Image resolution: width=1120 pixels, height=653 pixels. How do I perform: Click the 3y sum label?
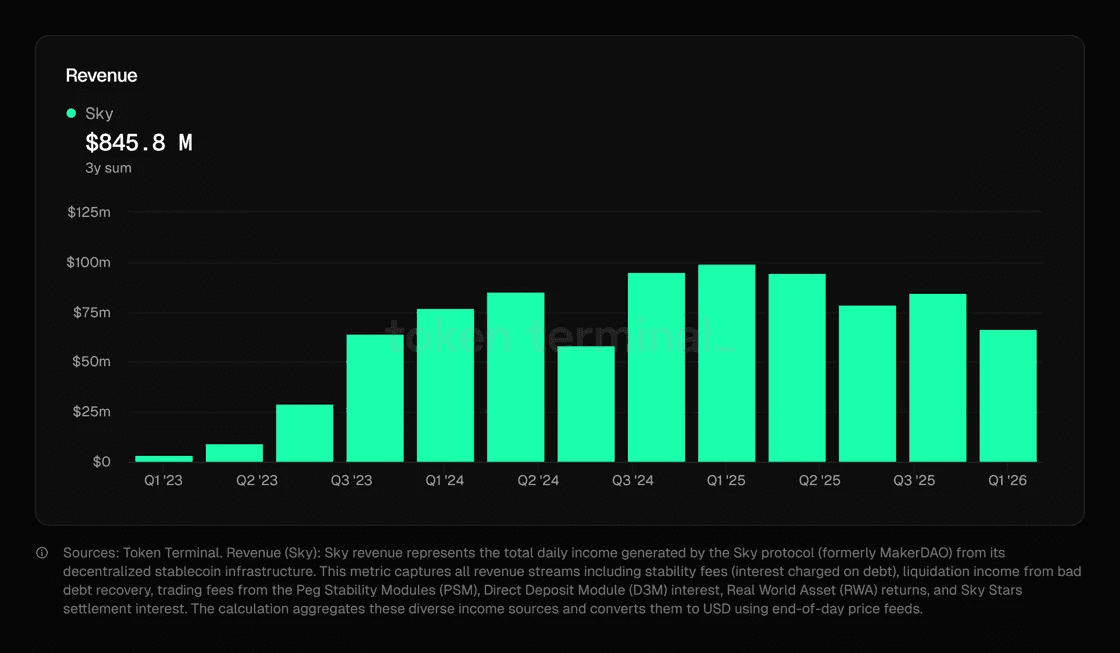[x=109, y=168]
